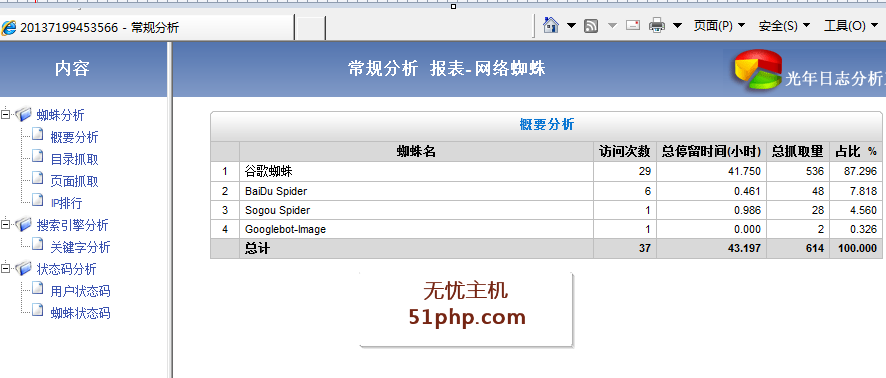Click the 87.296 percentage cell

(x=856, y=171)
